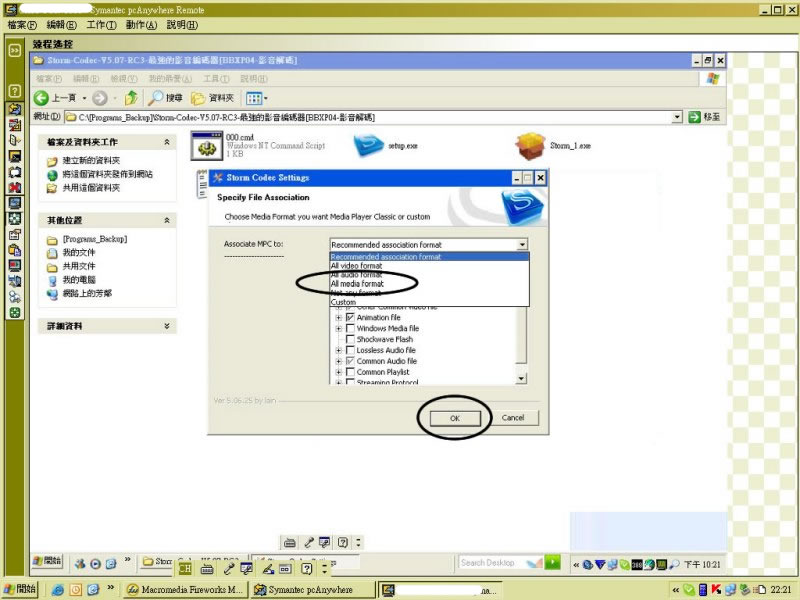Switch to Macromedia Fireworks taskbar button

186,590
